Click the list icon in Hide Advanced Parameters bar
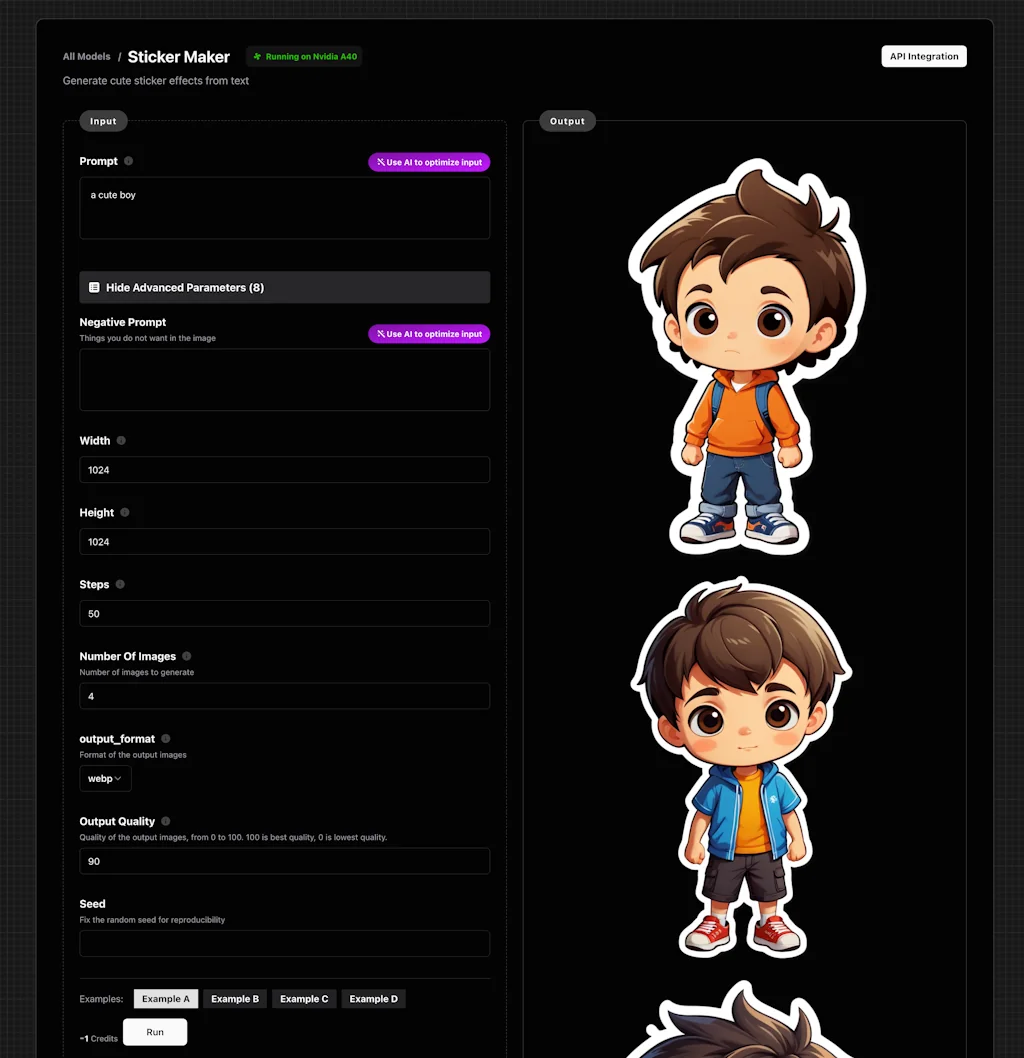 (92, 287)
